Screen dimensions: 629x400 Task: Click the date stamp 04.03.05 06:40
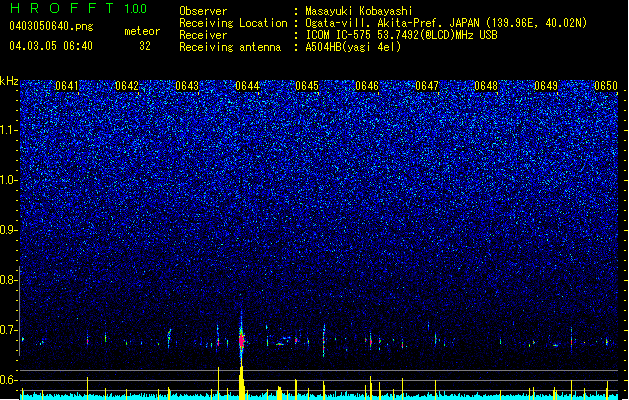(x=51, y=46)
